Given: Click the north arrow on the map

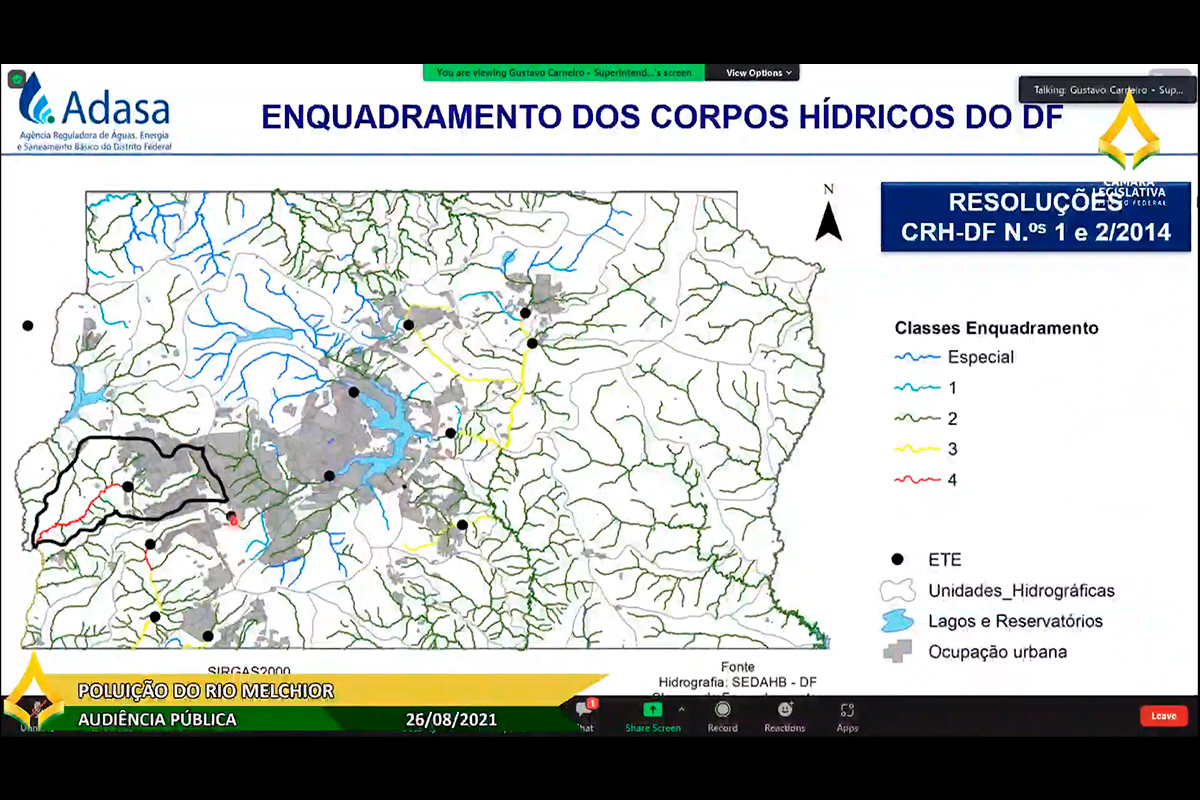Looking at the screenshot, I should coord(828,217).
